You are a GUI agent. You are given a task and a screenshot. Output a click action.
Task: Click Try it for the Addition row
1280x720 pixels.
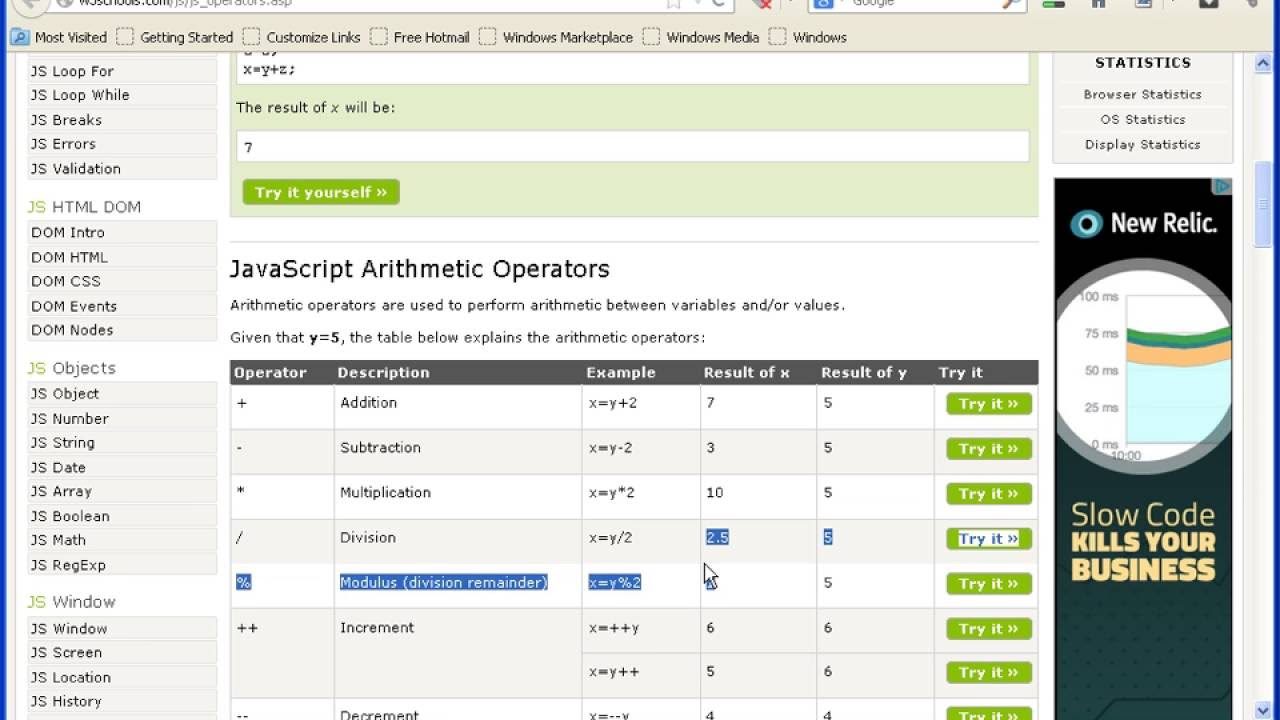[x=989, y=404]
